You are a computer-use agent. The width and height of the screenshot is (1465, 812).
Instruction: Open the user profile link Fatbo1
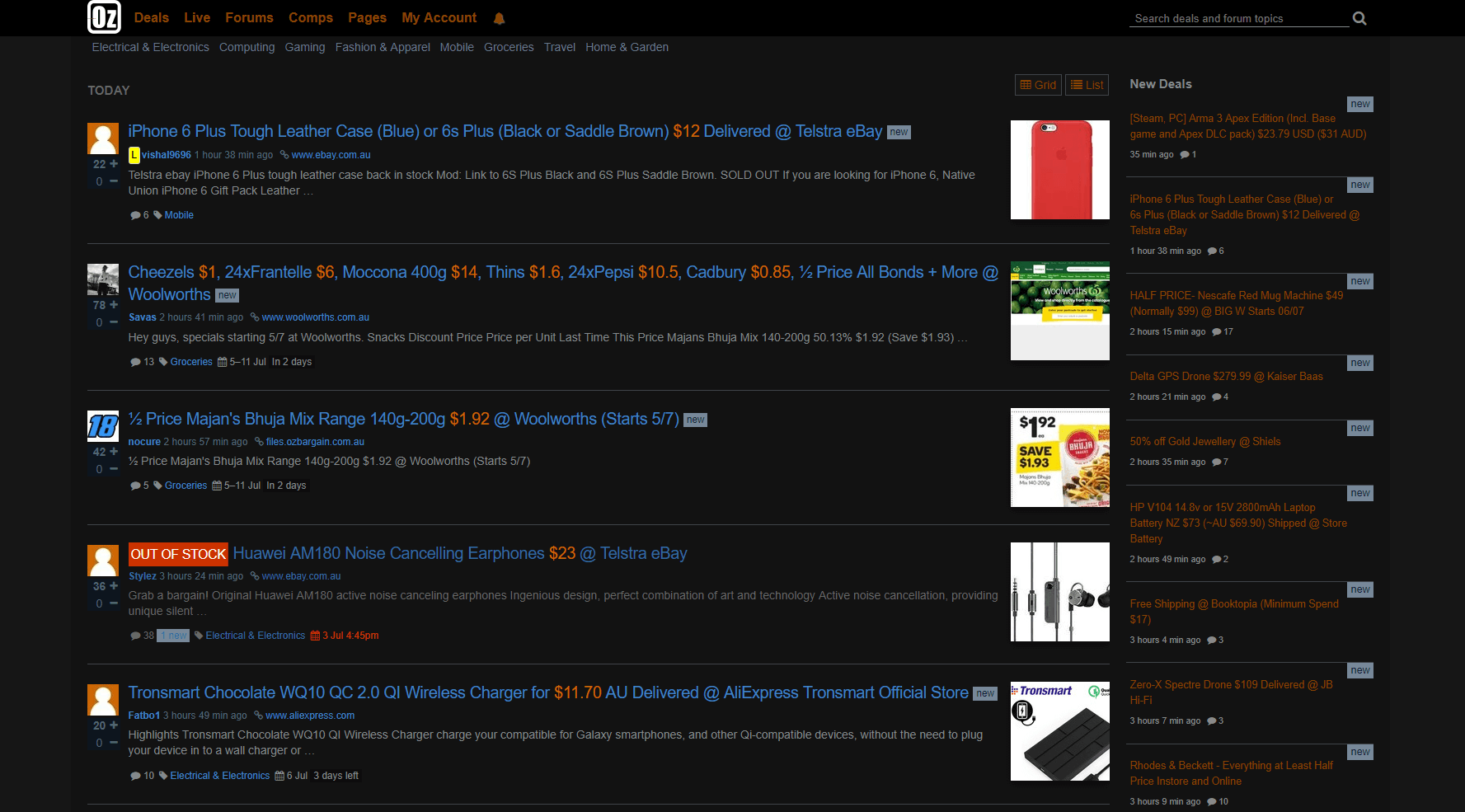(x=144, y=716)
